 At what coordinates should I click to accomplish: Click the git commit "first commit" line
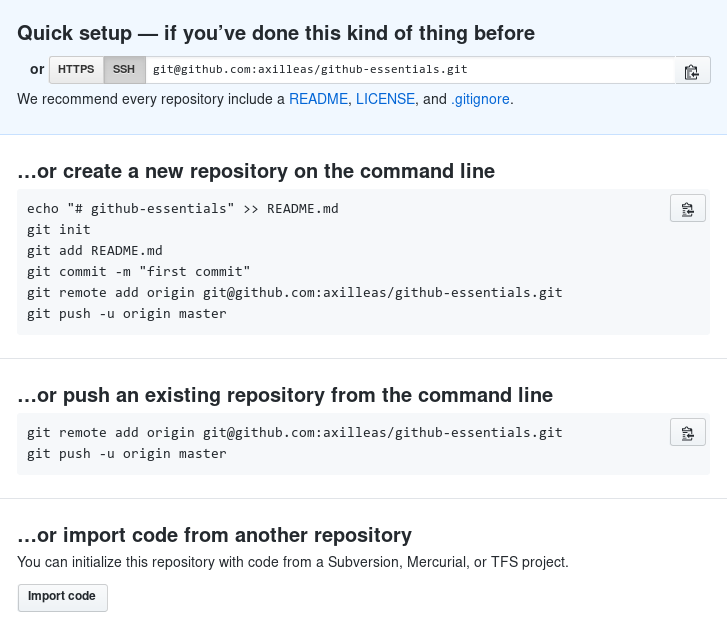[x=139, y=272]
